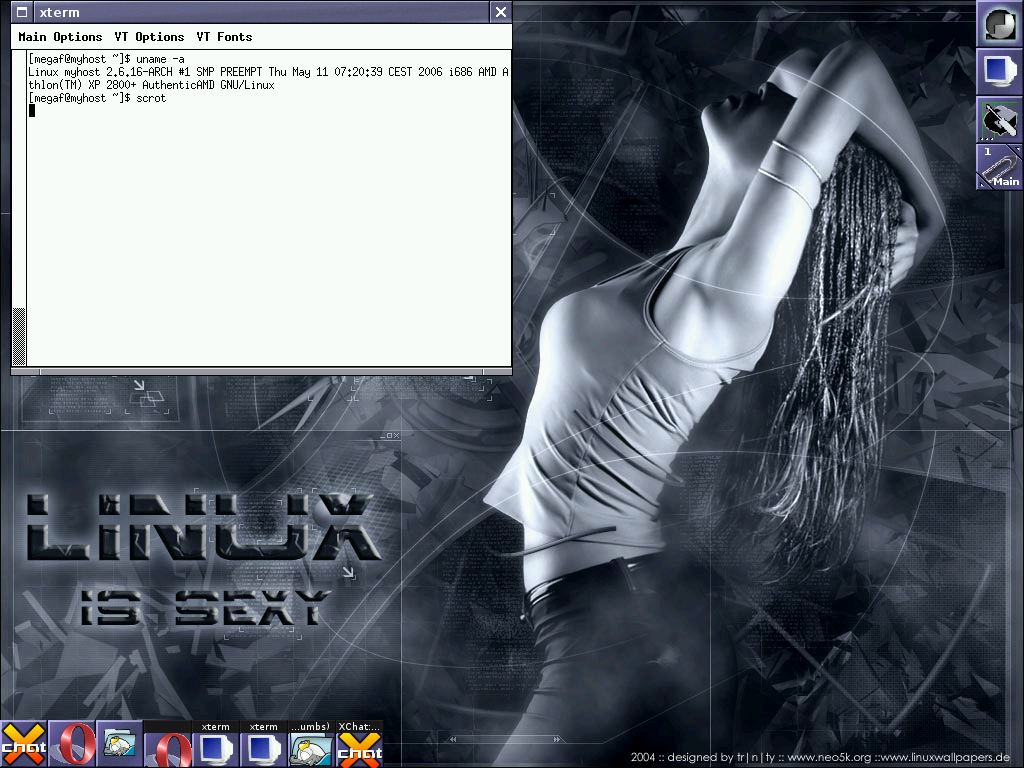Launch Opera from the untitled dock icon
Viewport: 1024px width, 768px height.
pyautogui.click(x=72, y=744)
